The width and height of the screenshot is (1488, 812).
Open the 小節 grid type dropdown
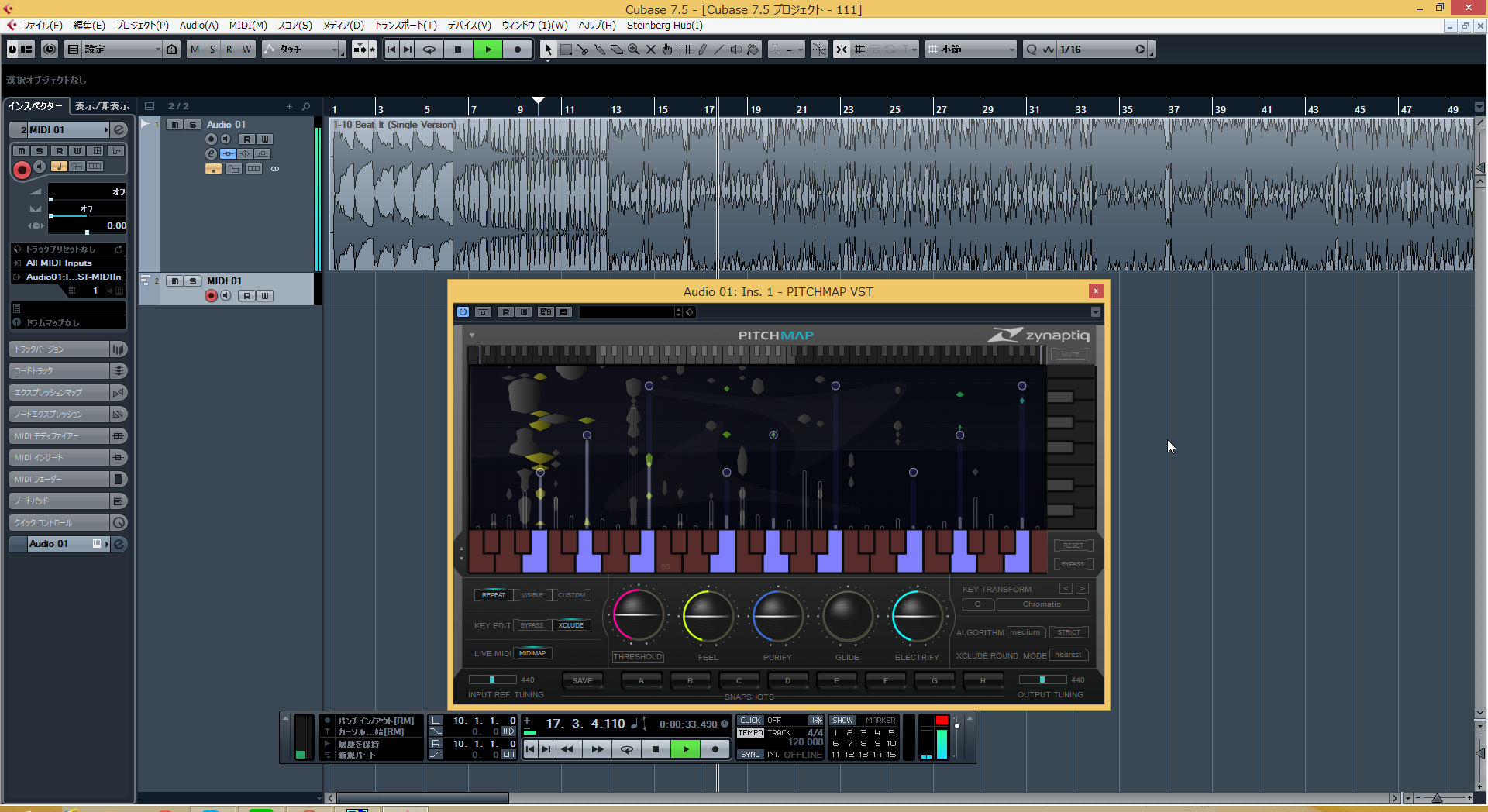pos(971,50)
